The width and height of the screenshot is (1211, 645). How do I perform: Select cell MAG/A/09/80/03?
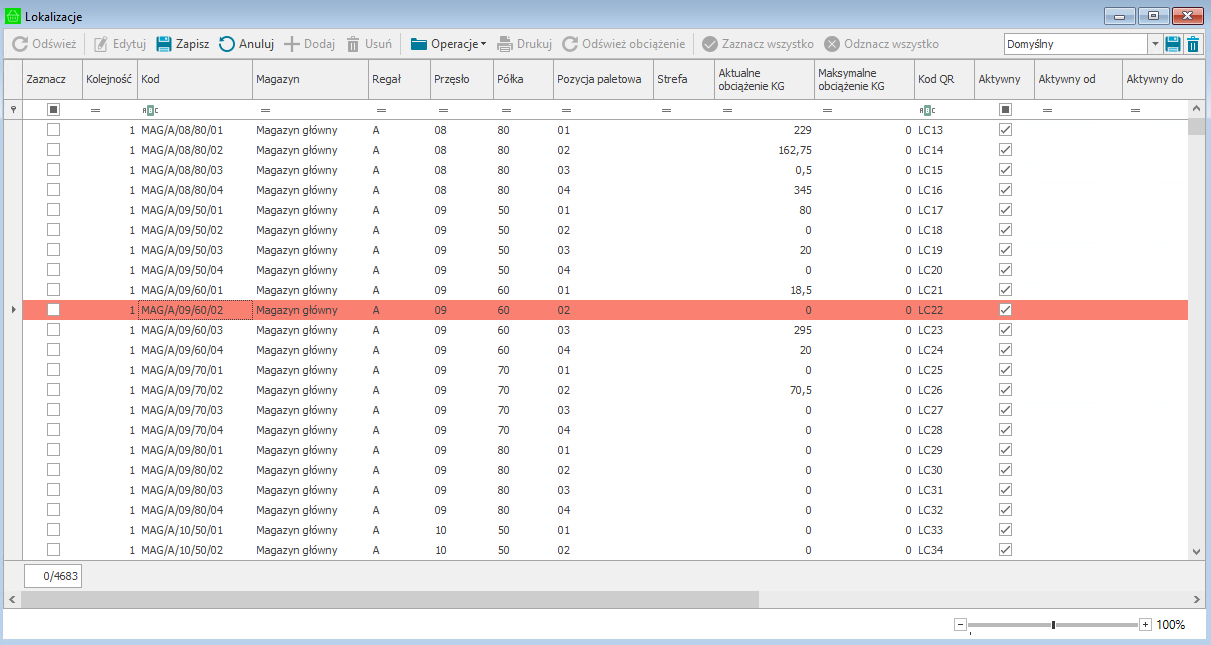(x=195, y=490)
